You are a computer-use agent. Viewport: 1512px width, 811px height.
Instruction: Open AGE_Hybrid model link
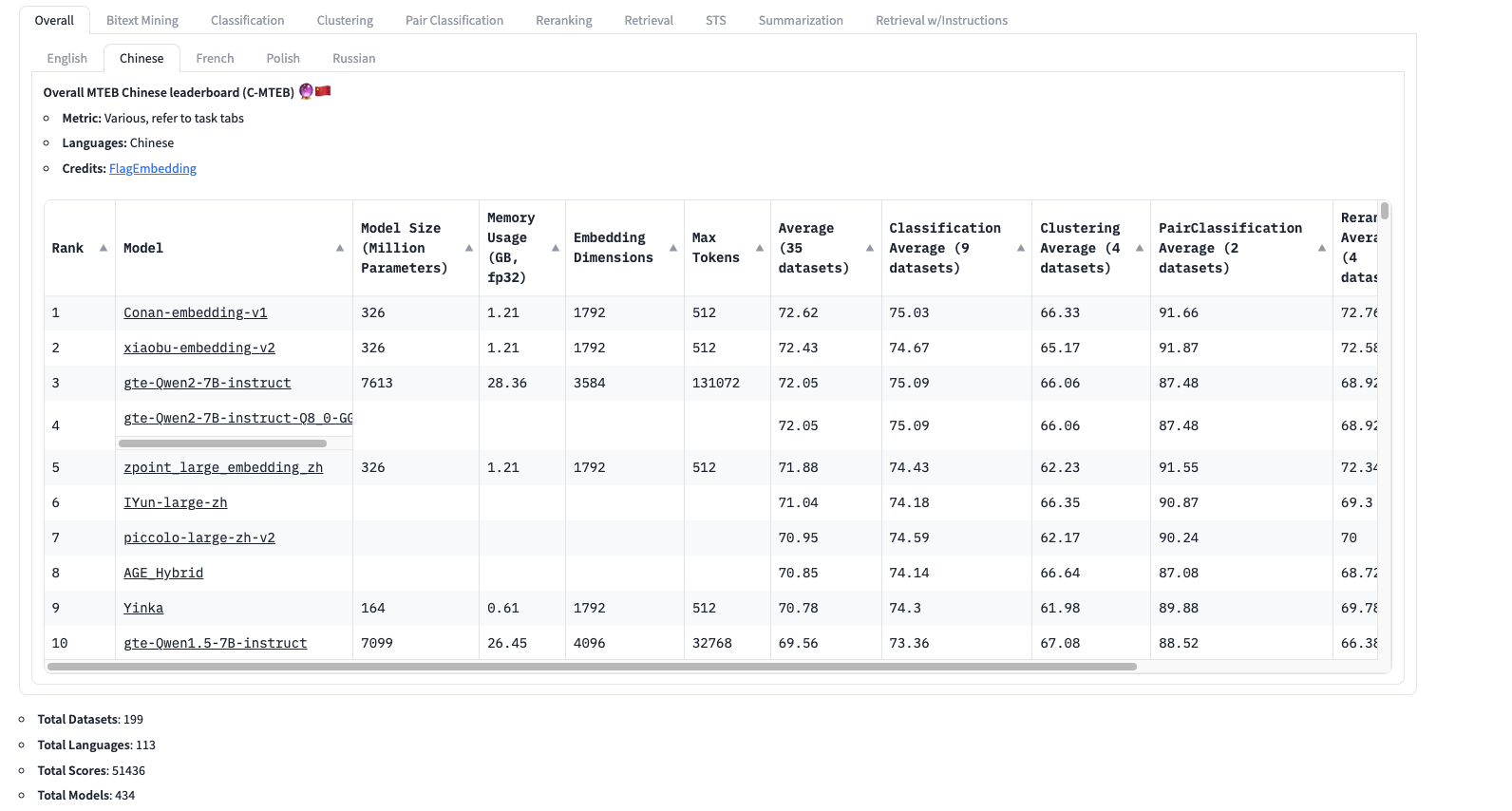(163, 573)
